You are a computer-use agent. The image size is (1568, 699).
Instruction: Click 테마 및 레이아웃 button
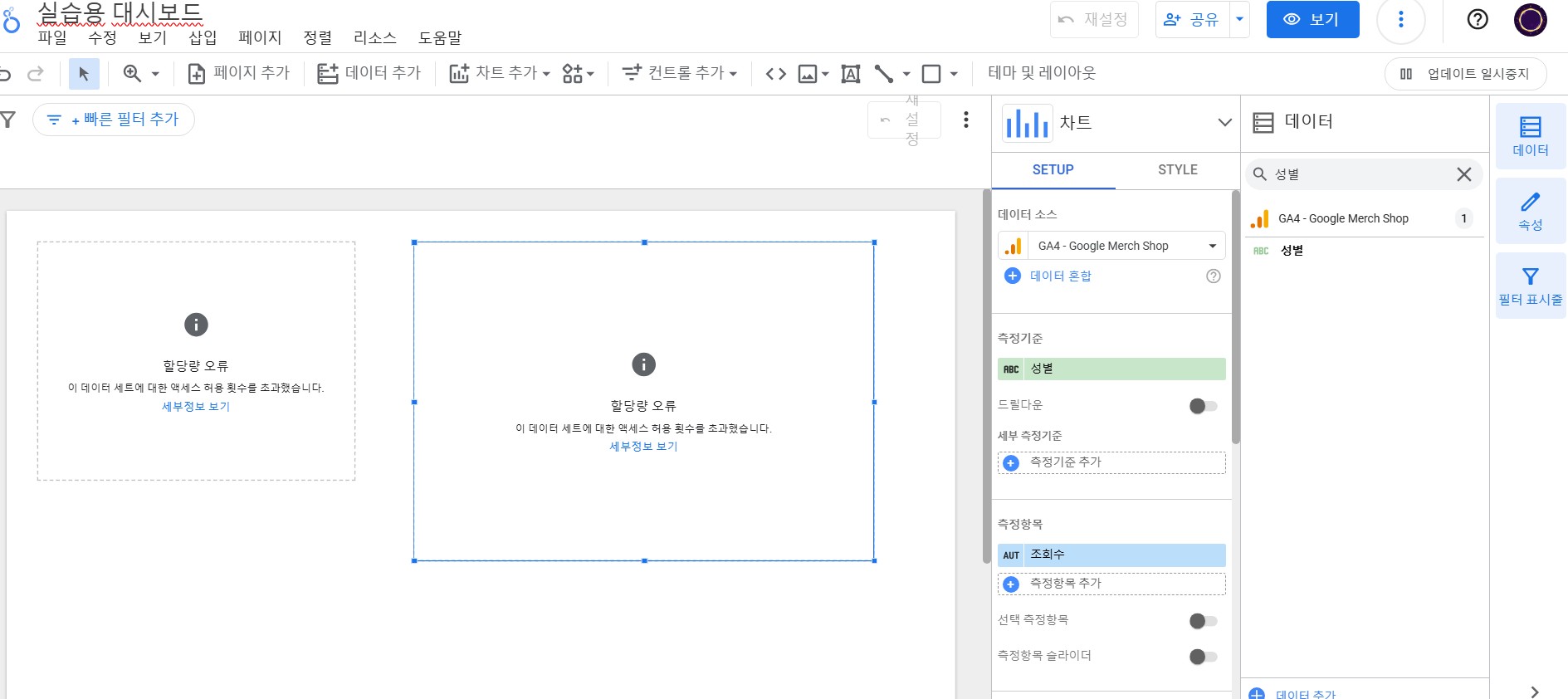tap(1042, 73)
